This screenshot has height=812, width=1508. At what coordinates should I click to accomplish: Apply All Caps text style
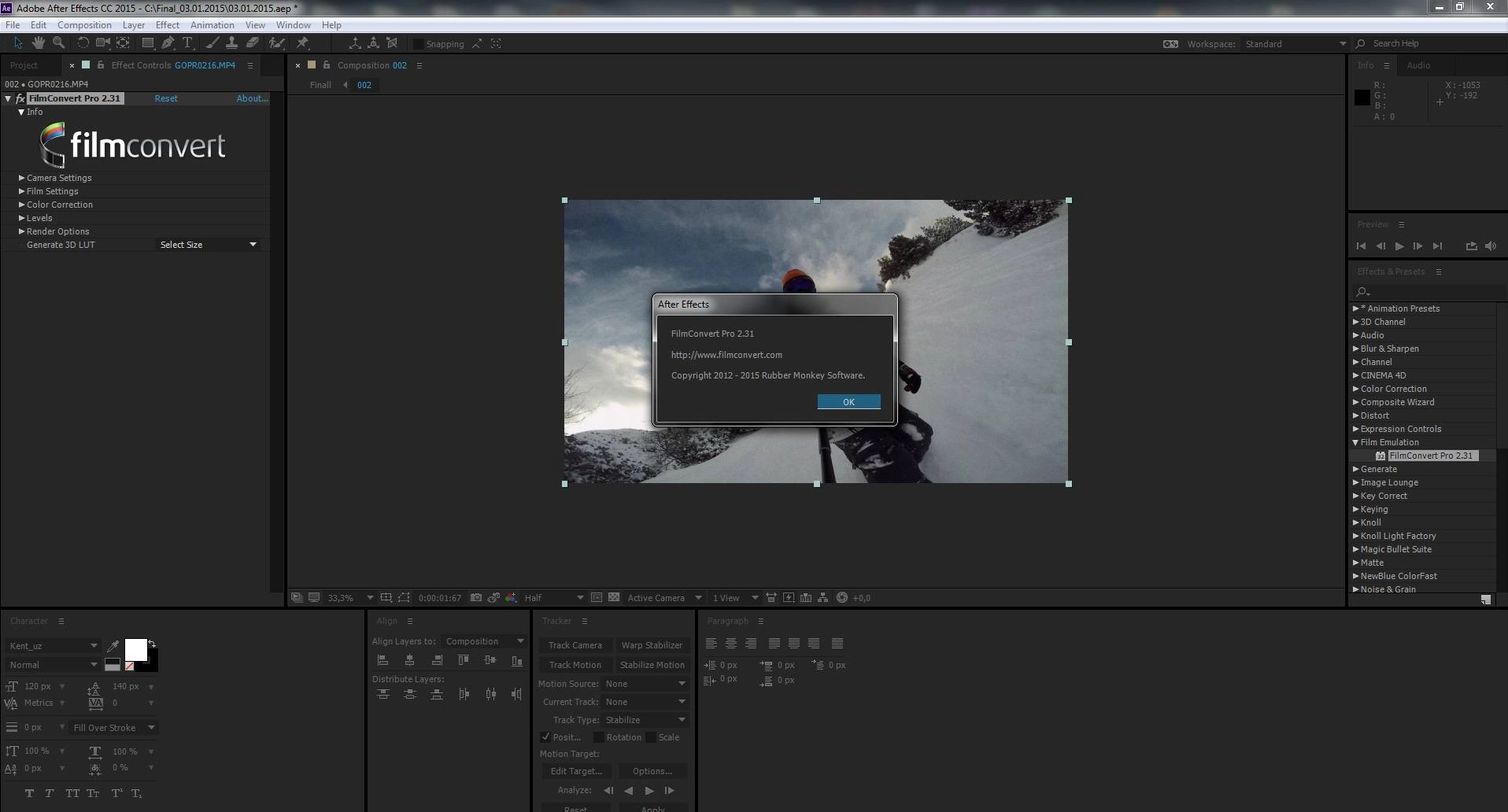click(72, 793)
